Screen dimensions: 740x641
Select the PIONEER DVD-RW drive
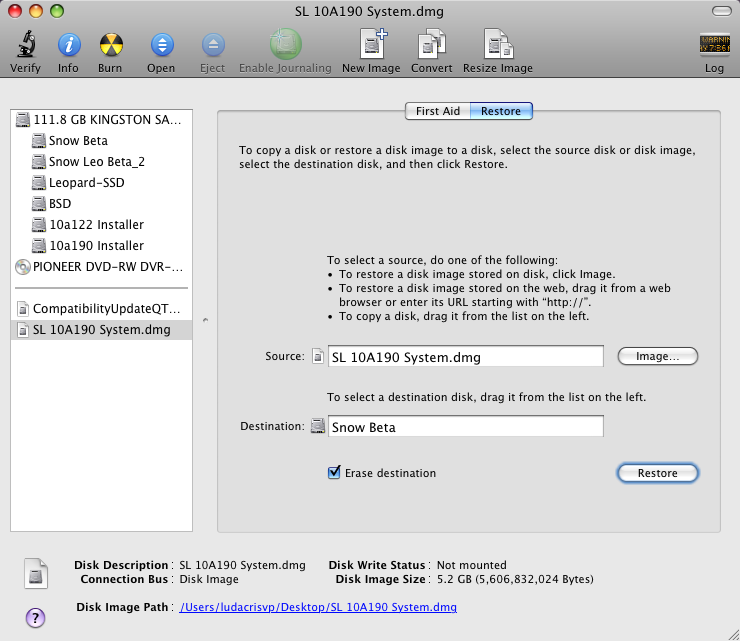(101, 267)
